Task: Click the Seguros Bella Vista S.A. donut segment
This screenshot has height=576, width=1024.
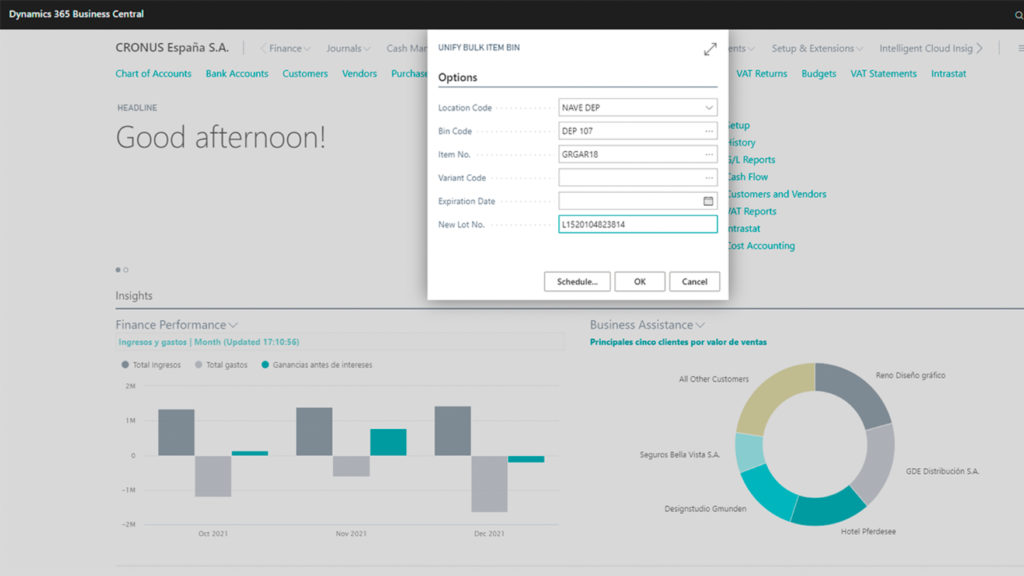Action: [749, 452]
